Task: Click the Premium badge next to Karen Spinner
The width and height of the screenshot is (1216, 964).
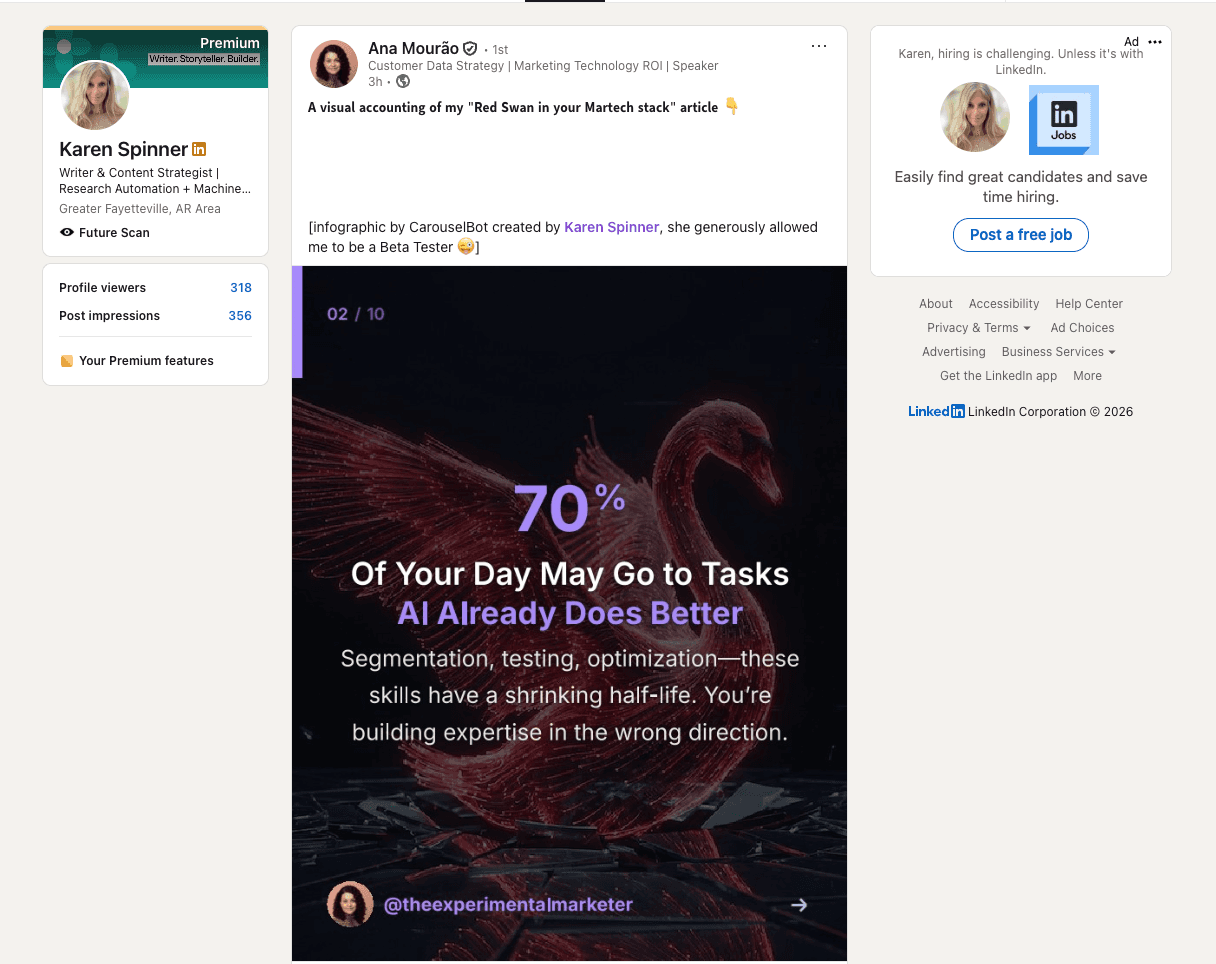Action: [199, 150]
